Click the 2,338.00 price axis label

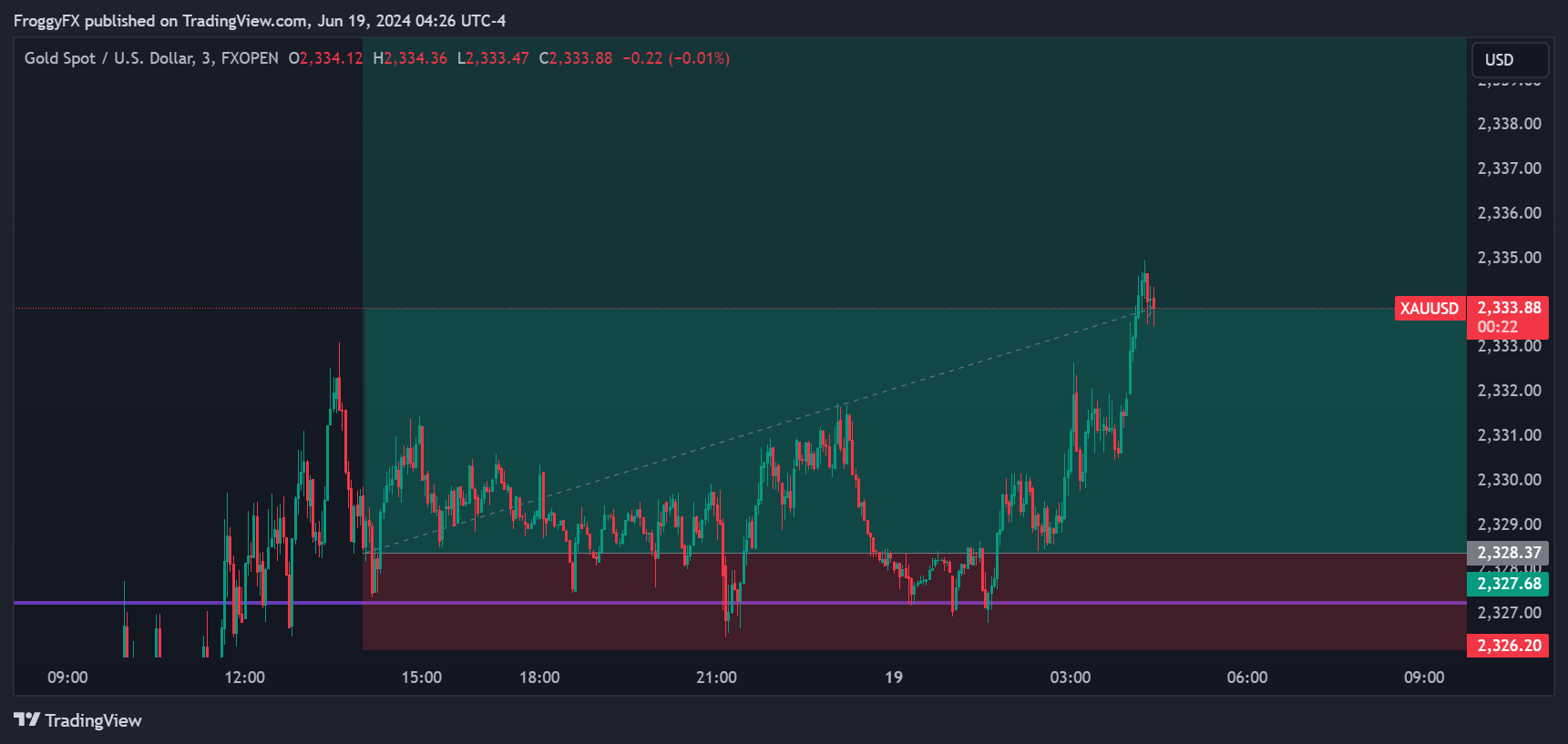tap(1509, 124)
